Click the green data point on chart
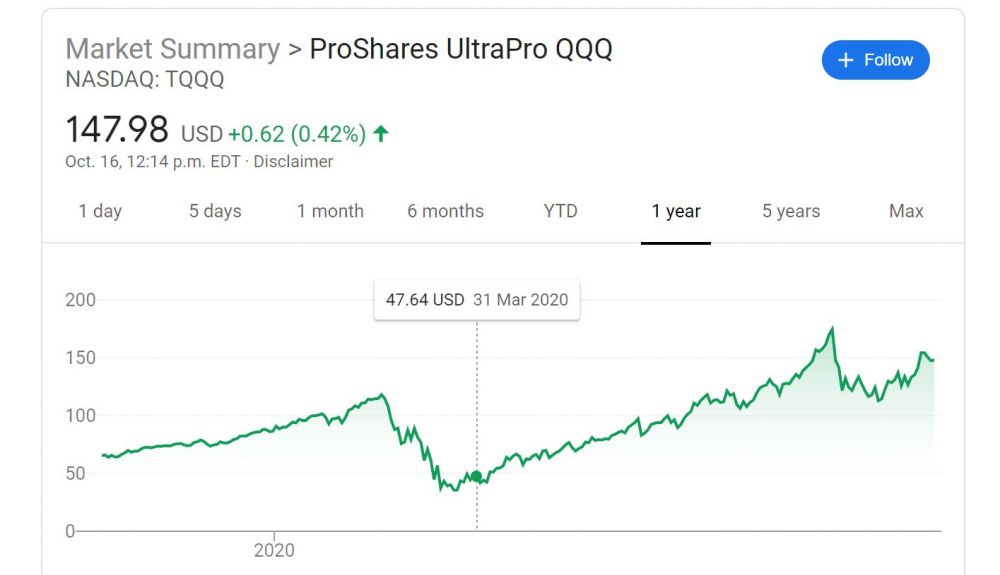 click(x=477, y=477)
